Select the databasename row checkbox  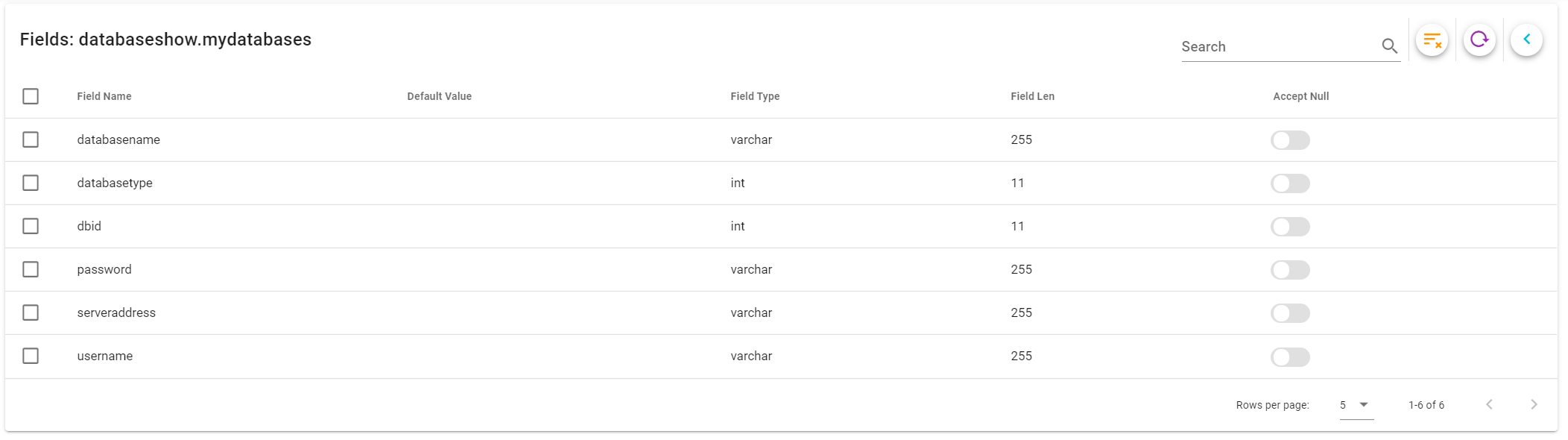31,139
